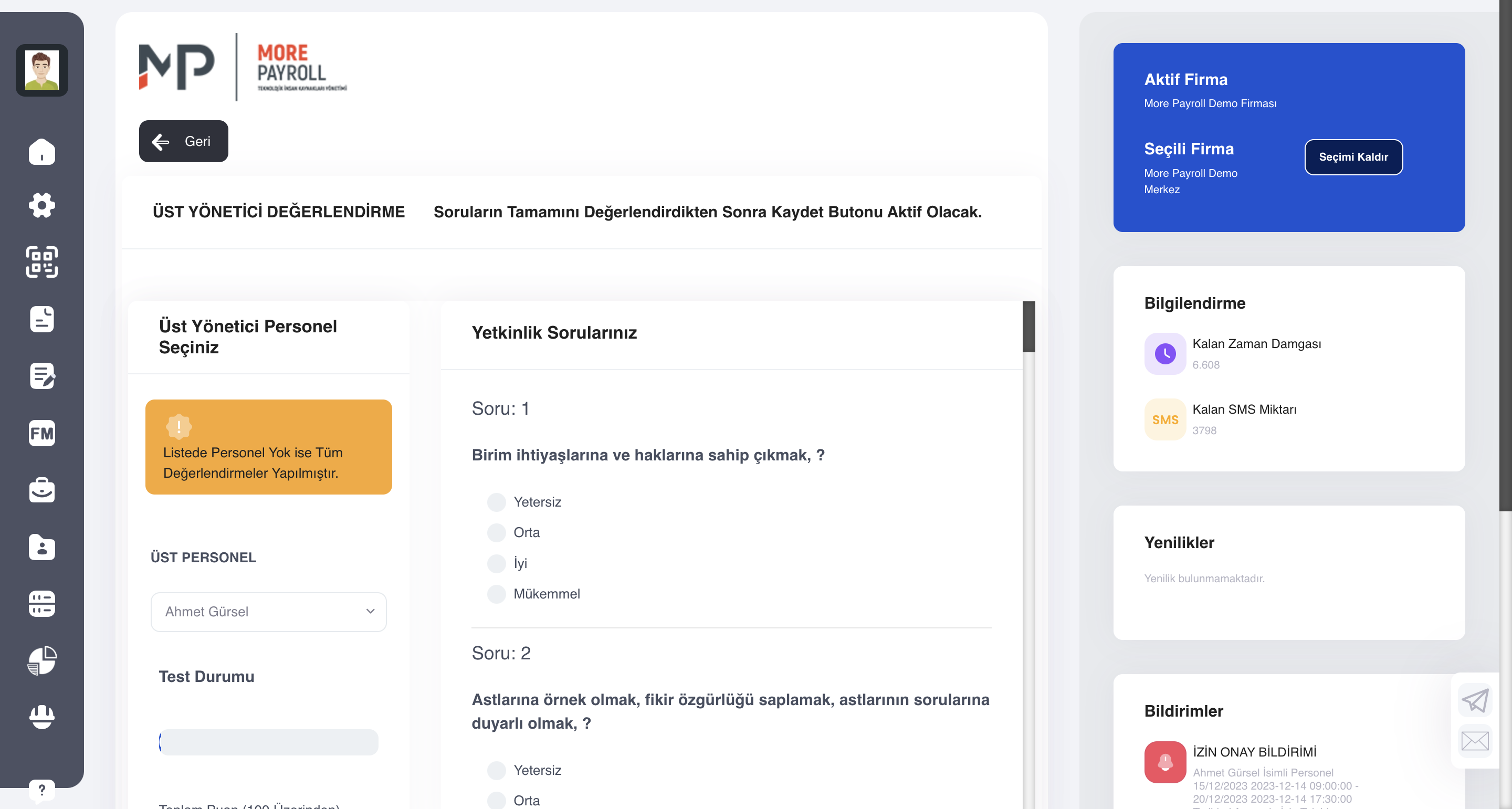Select Yetersiz for Soru 1
This screenshot has width=1512, height=809.
pyautogui.click(x=497, y=502)
